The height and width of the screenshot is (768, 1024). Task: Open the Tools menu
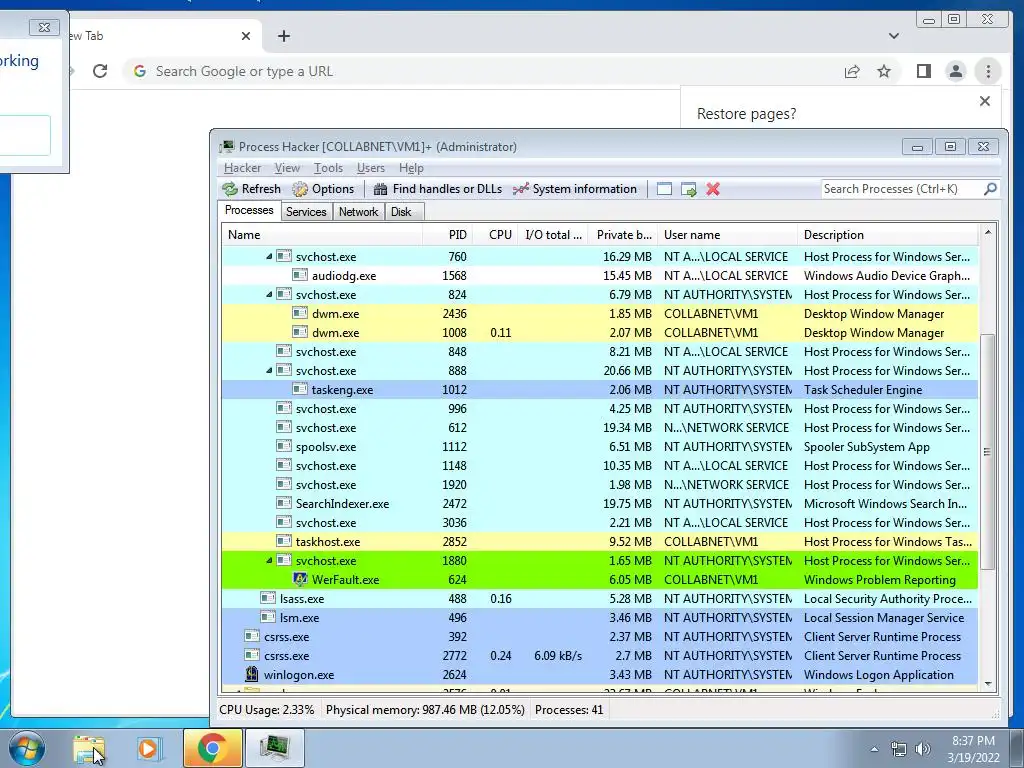[328, 168]
